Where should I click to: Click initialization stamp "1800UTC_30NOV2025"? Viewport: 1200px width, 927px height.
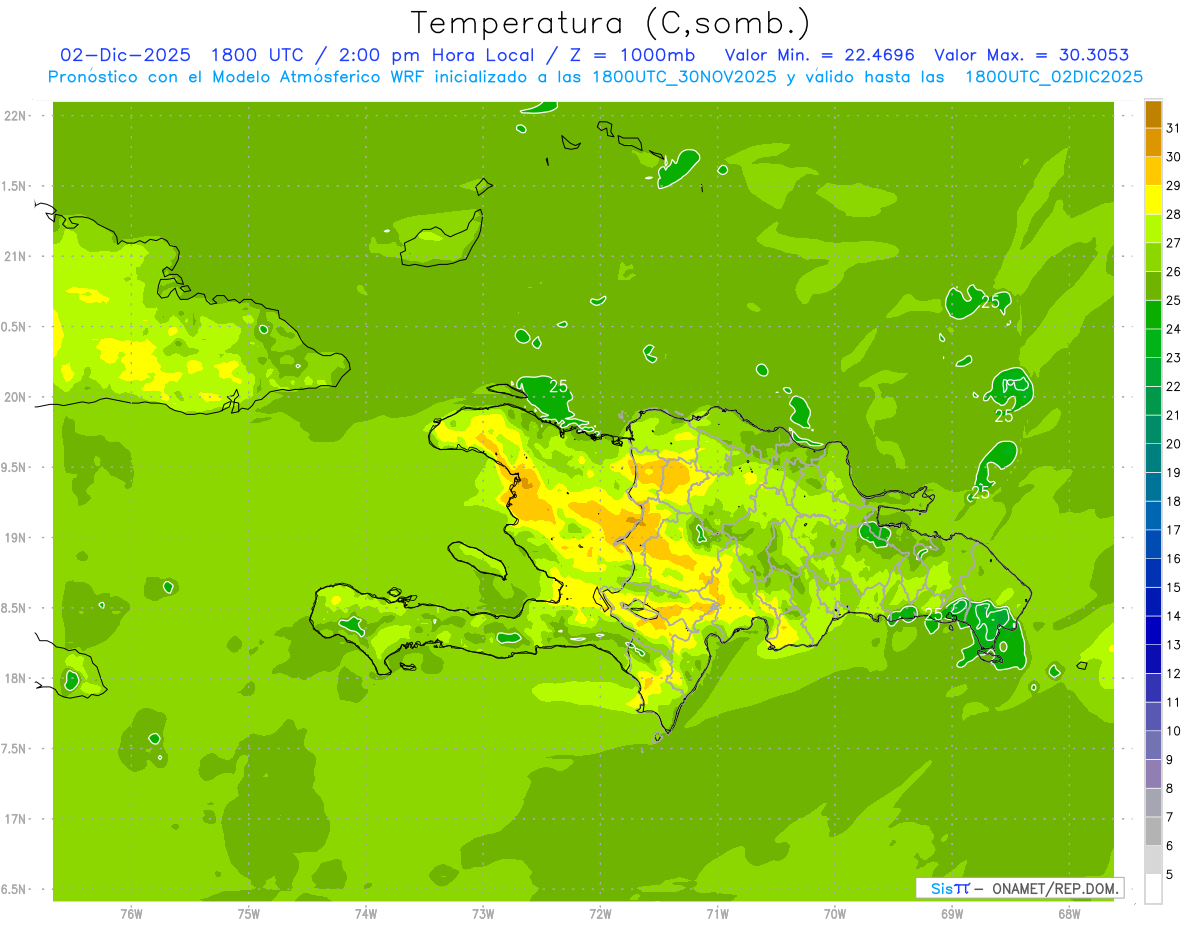click(x=684, y=77)
